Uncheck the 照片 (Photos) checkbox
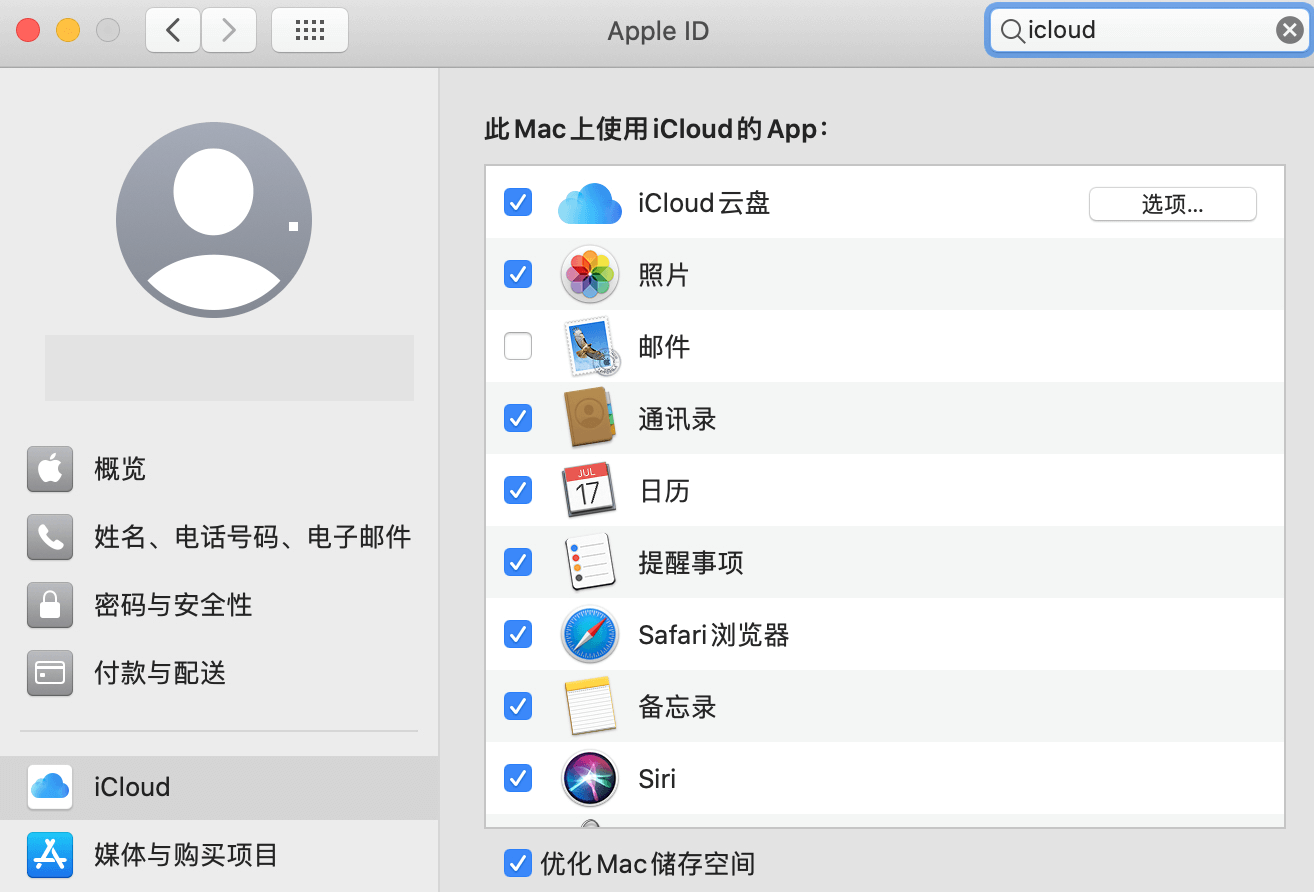This screenshot has width=1314, height=892. coord(518,274)
